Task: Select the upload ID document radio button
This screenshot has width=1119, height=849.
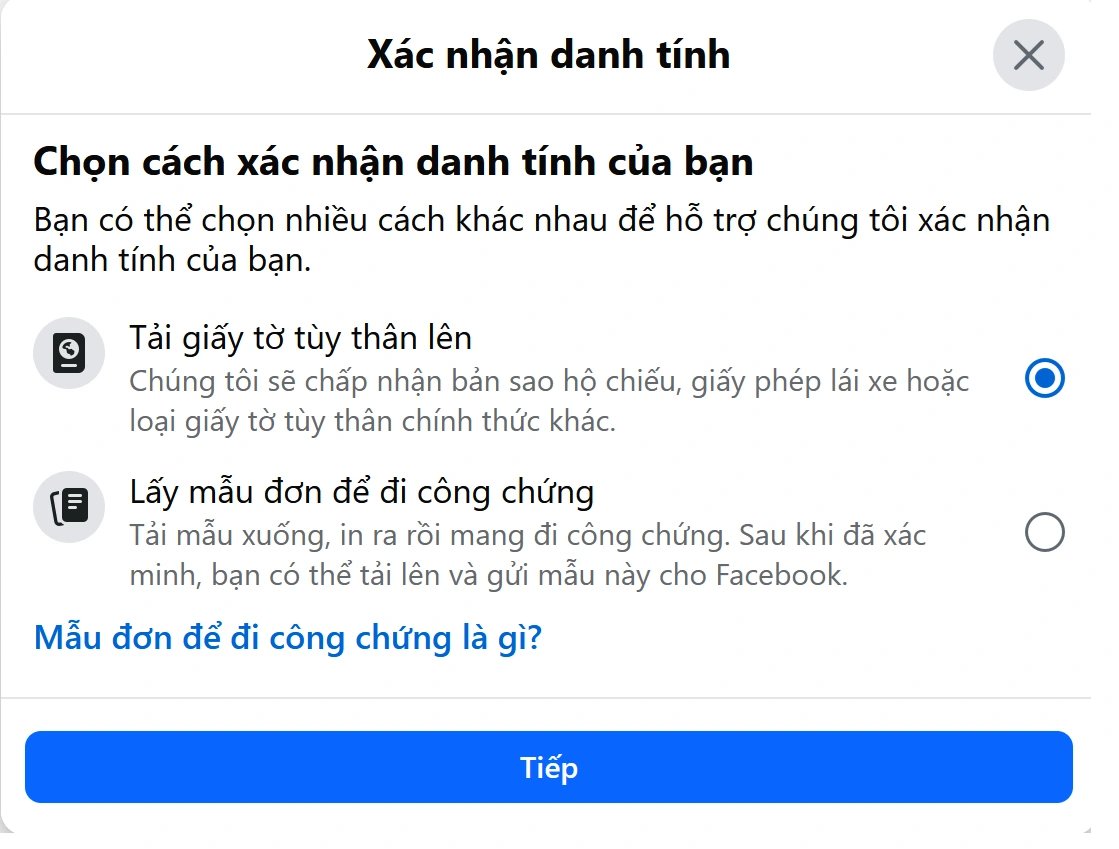Action: coord(1044,379)
